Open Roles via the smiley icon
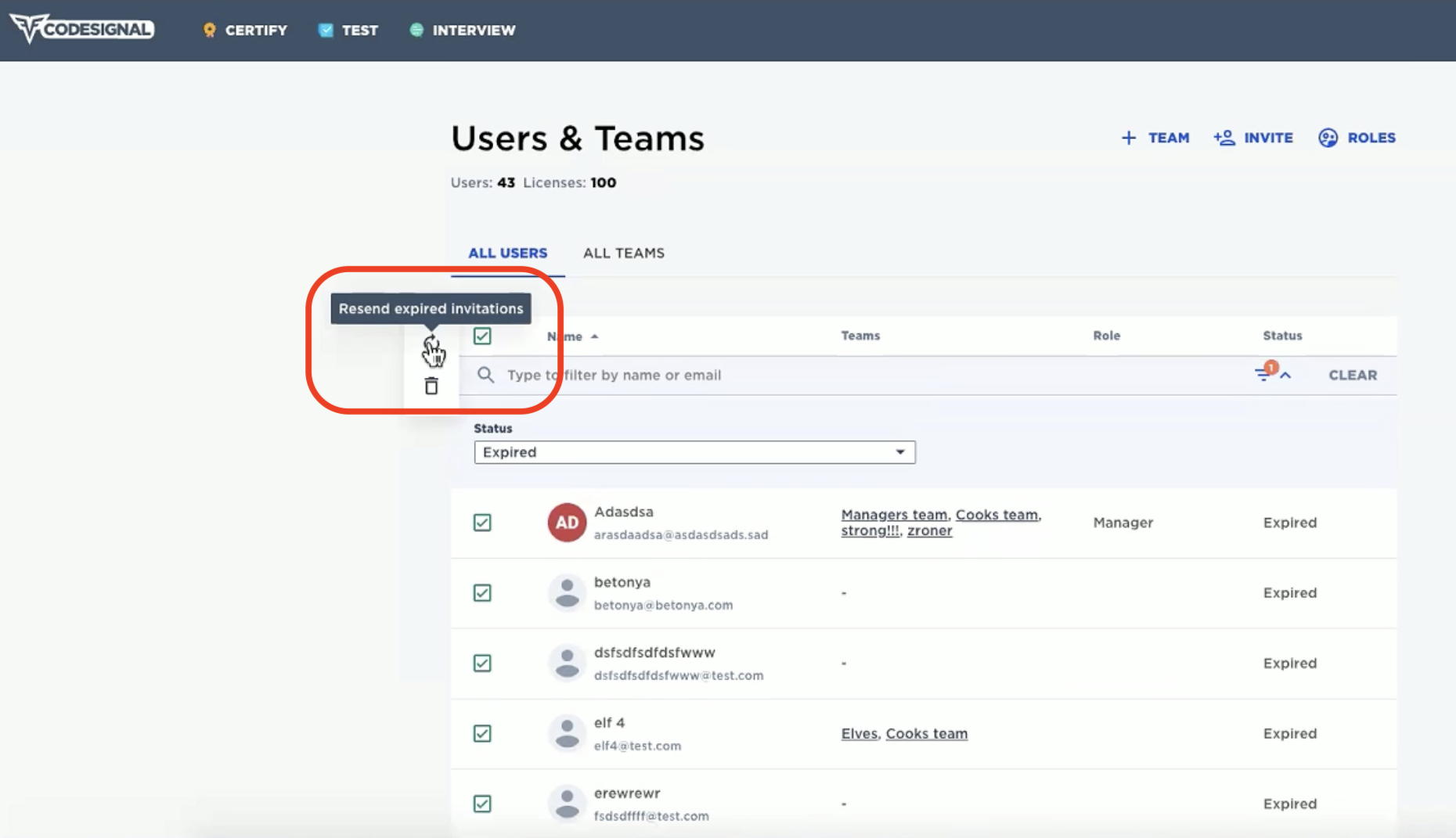Viewport: 1456px width, 838px height. (x=1328, y=137)
